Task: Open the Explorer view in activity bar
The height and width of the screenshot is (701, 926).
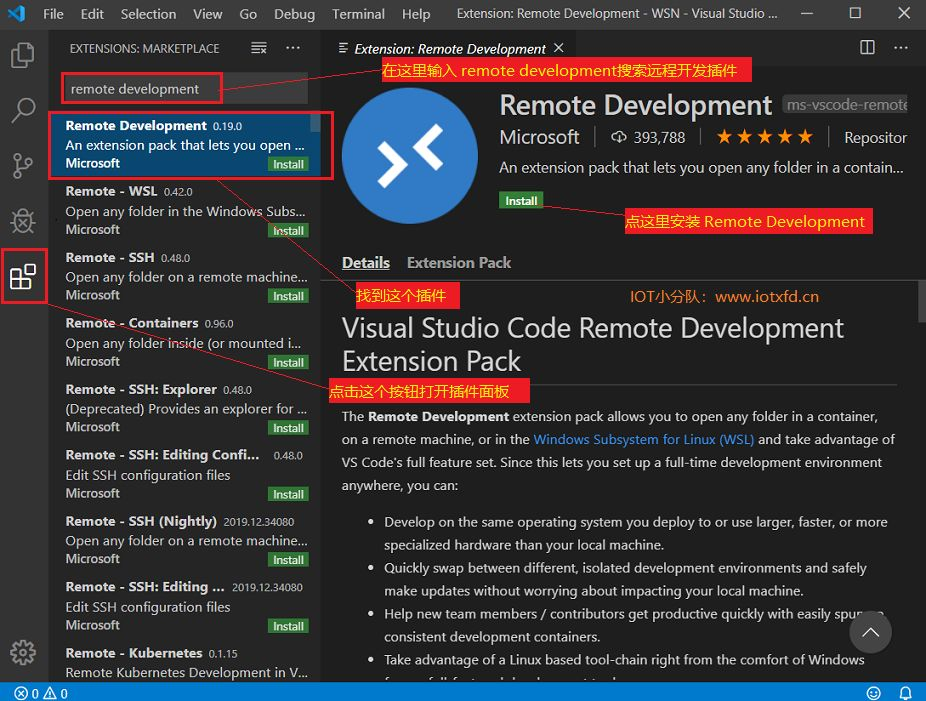Action: click(22, 56)
